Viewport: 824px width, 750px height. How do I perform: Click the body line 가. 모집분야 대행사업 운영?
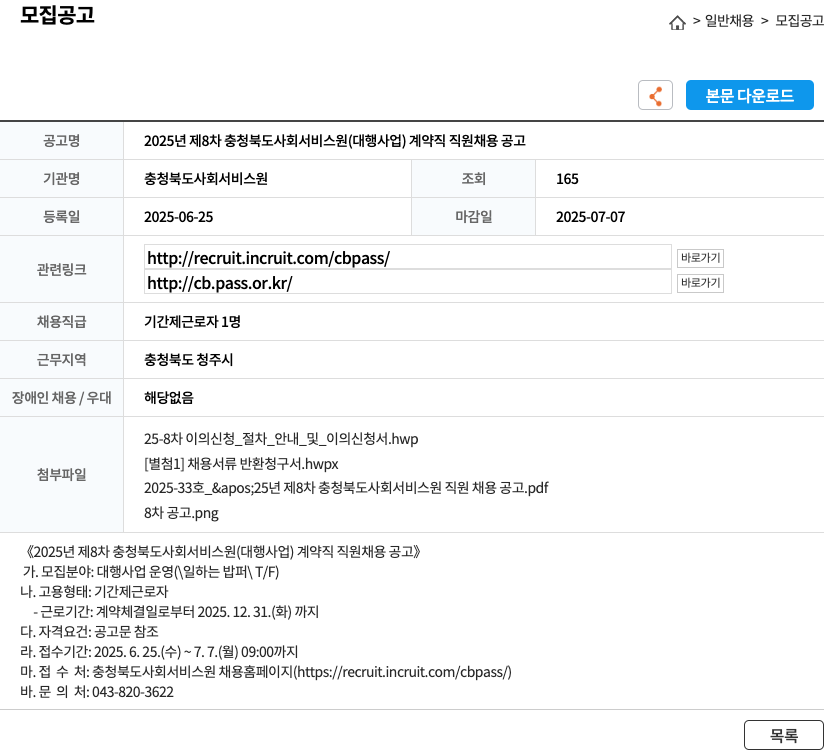click(x=151, y=572)
